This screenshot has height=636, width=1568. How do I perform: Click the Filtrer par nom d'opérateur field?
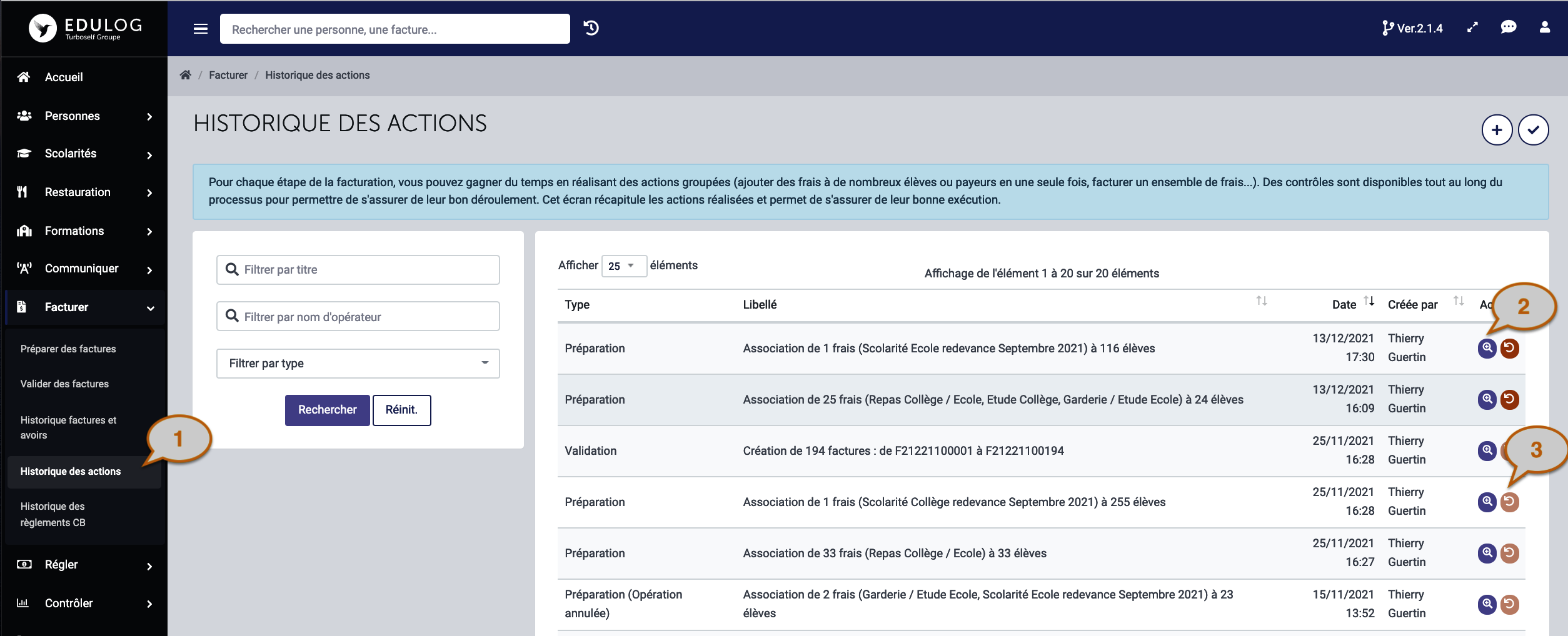(358, 316)
